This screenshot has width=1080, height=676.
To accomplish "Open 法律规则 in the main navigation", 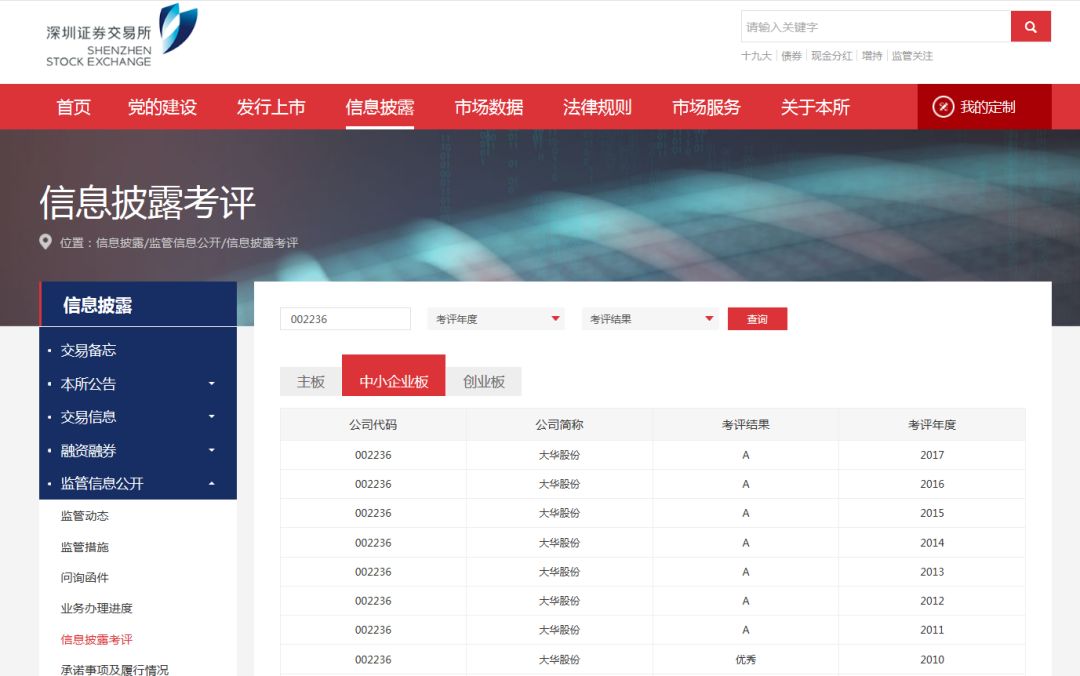I will pyautogui.click(x=597, y=107).
